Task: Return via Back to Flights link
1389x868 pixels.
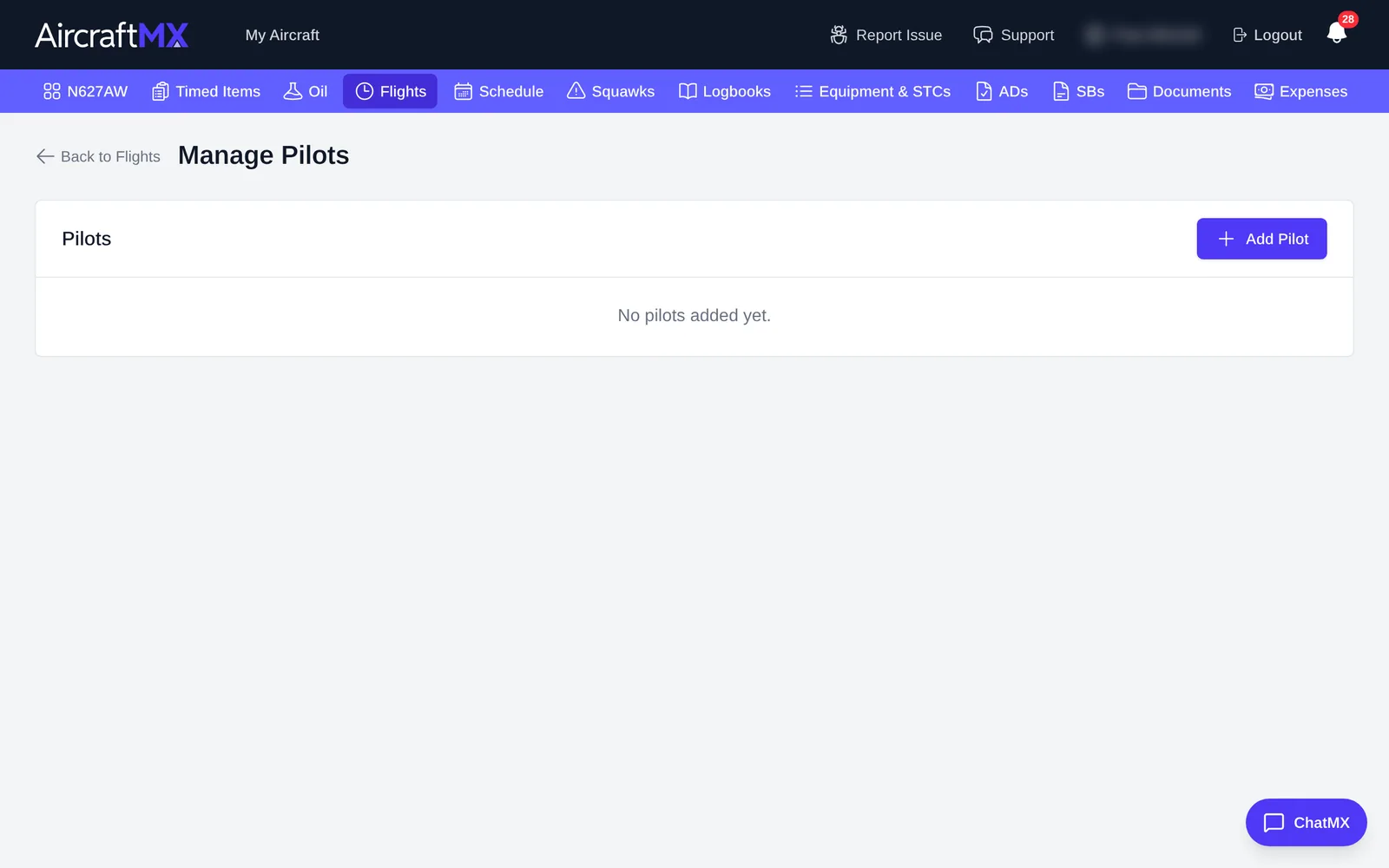Action: pos(98,156)
